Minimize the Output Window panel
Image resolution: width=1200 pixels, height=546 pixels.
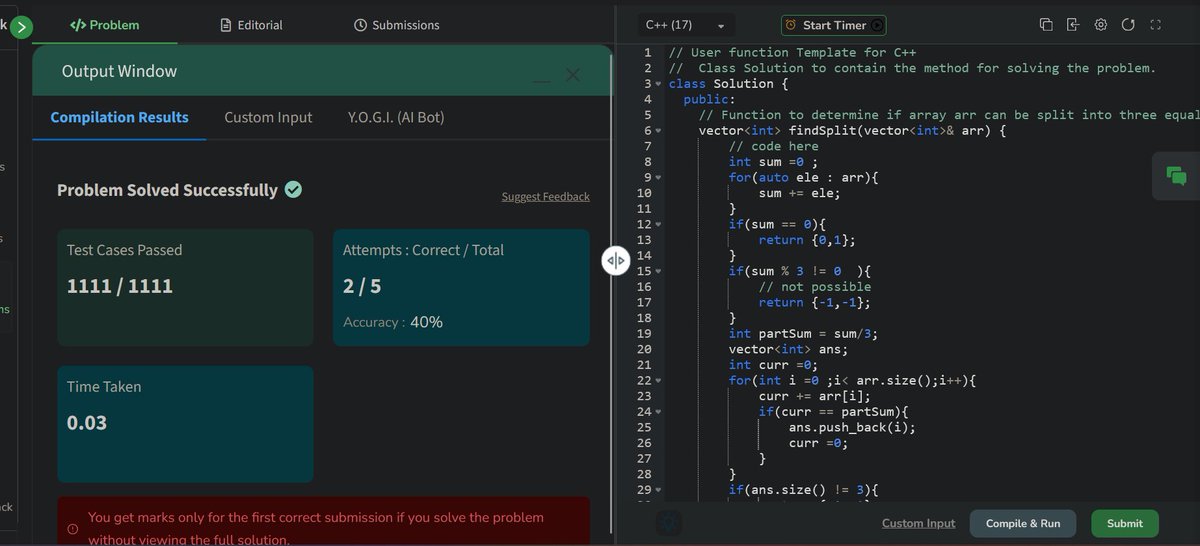point(541,79)
